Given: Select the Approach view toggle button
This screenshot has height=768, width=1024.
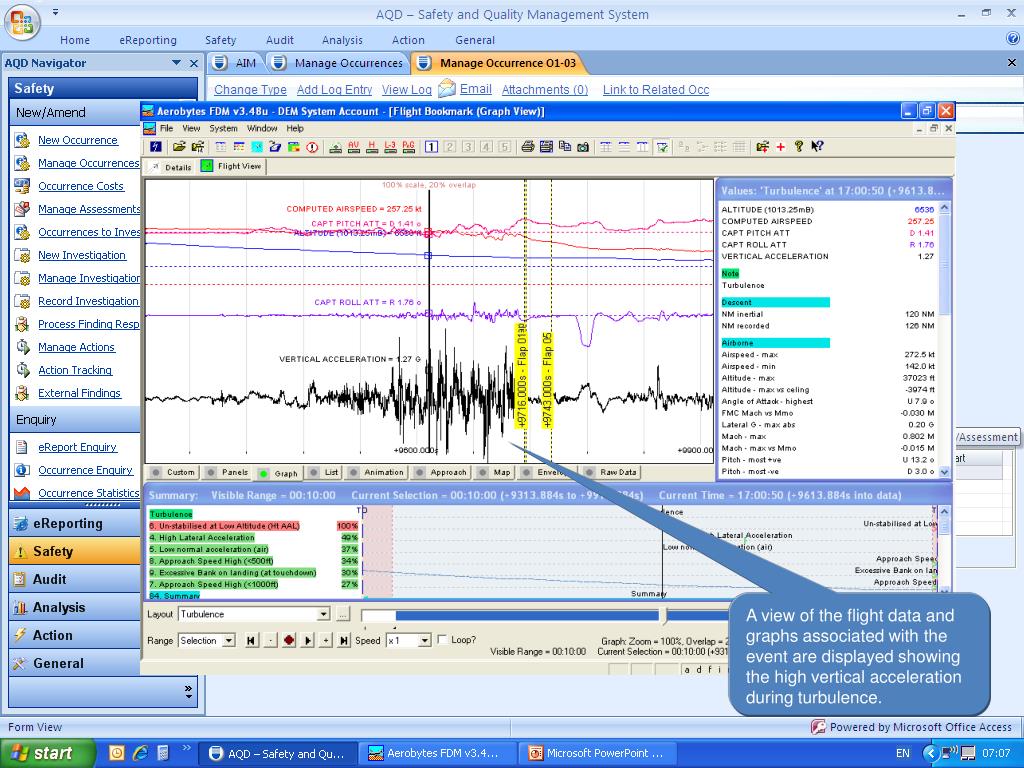Looking at the screenshot, I should click(x=441, y=472).
